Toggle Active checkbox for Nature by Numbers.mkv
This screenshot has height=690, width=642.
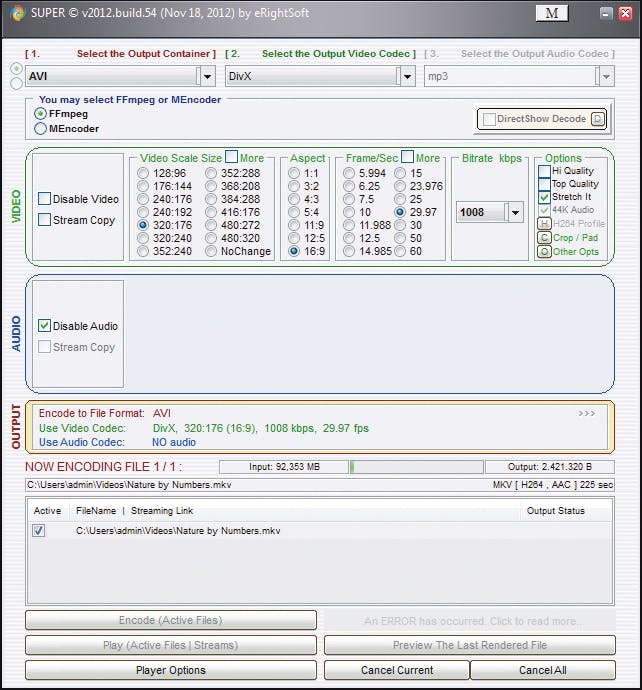click(x=39, y=530)
